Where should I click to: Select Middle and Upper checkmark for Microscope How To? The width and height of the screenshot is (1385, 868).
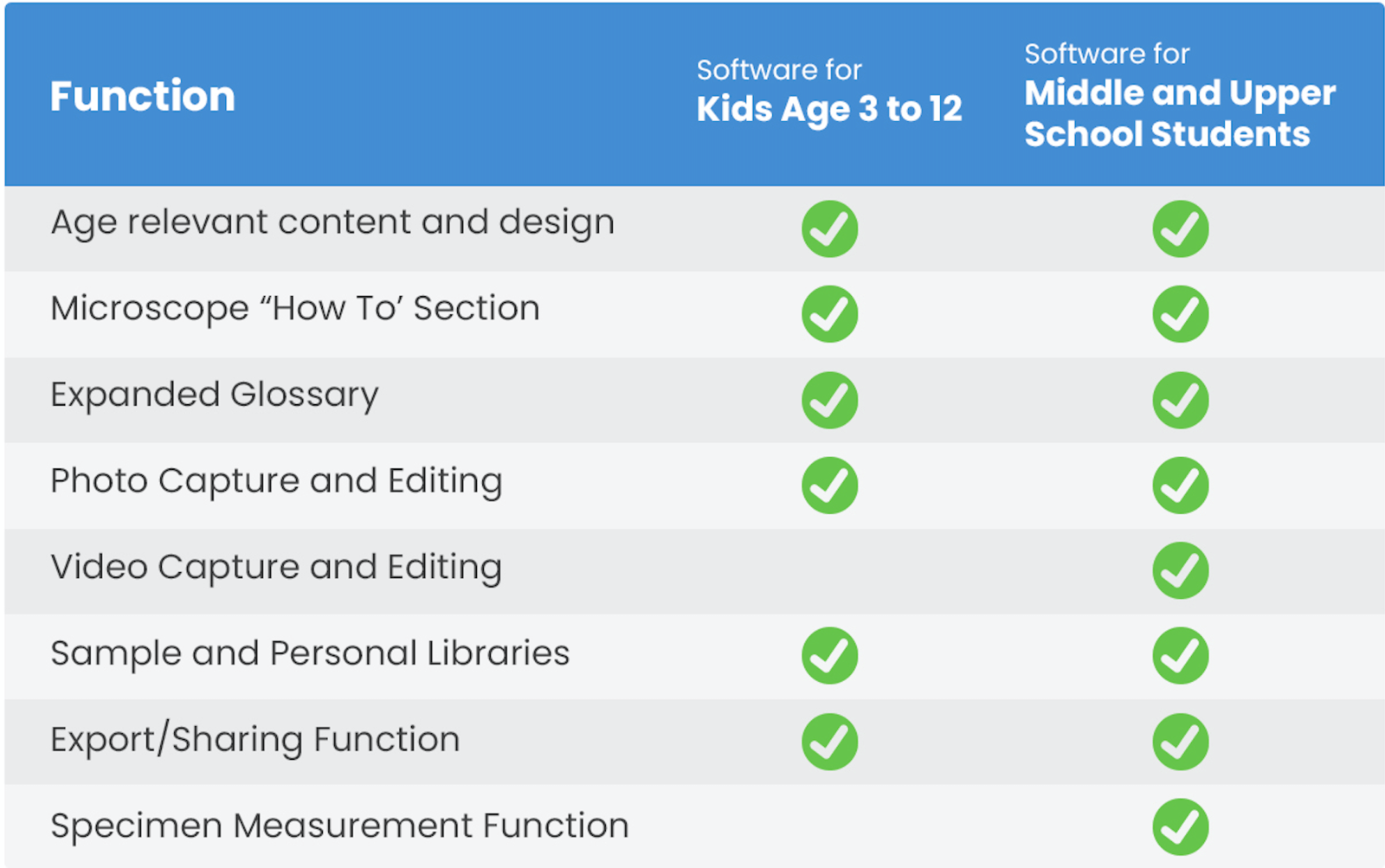(x=1180, y=314)
